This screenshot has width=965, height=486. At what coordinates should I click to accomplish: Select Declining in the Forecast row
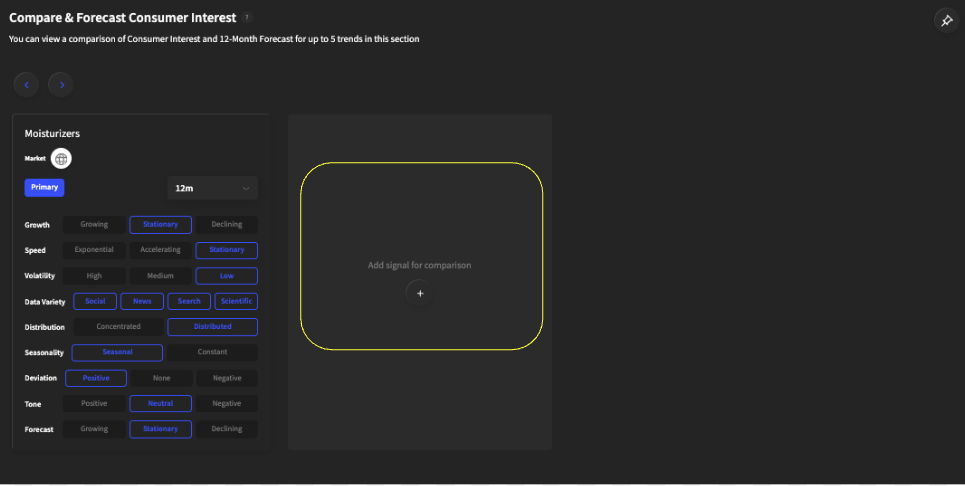pos(226,429)
